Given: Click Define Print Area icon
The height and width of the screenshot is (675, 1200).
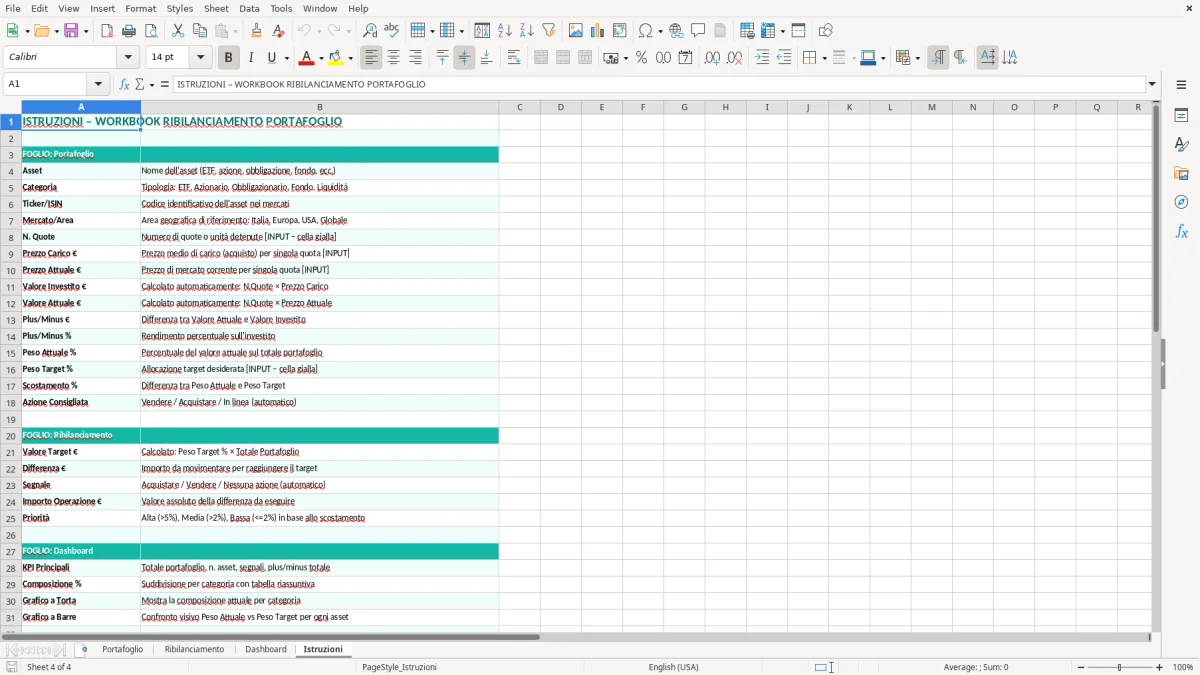Looking at the screenshot, I should click(x=748, y=31).
